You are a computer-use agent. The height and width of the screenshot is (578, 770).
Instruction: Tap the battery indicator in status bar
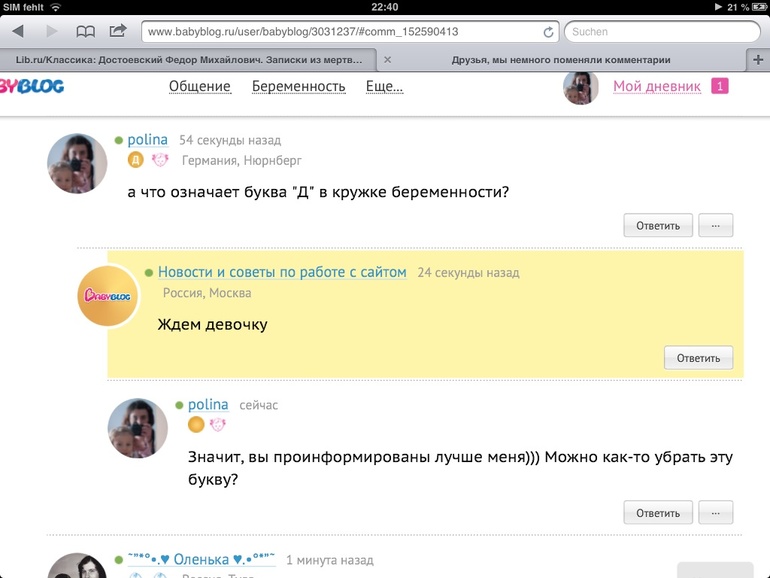(x=760, y=7)
